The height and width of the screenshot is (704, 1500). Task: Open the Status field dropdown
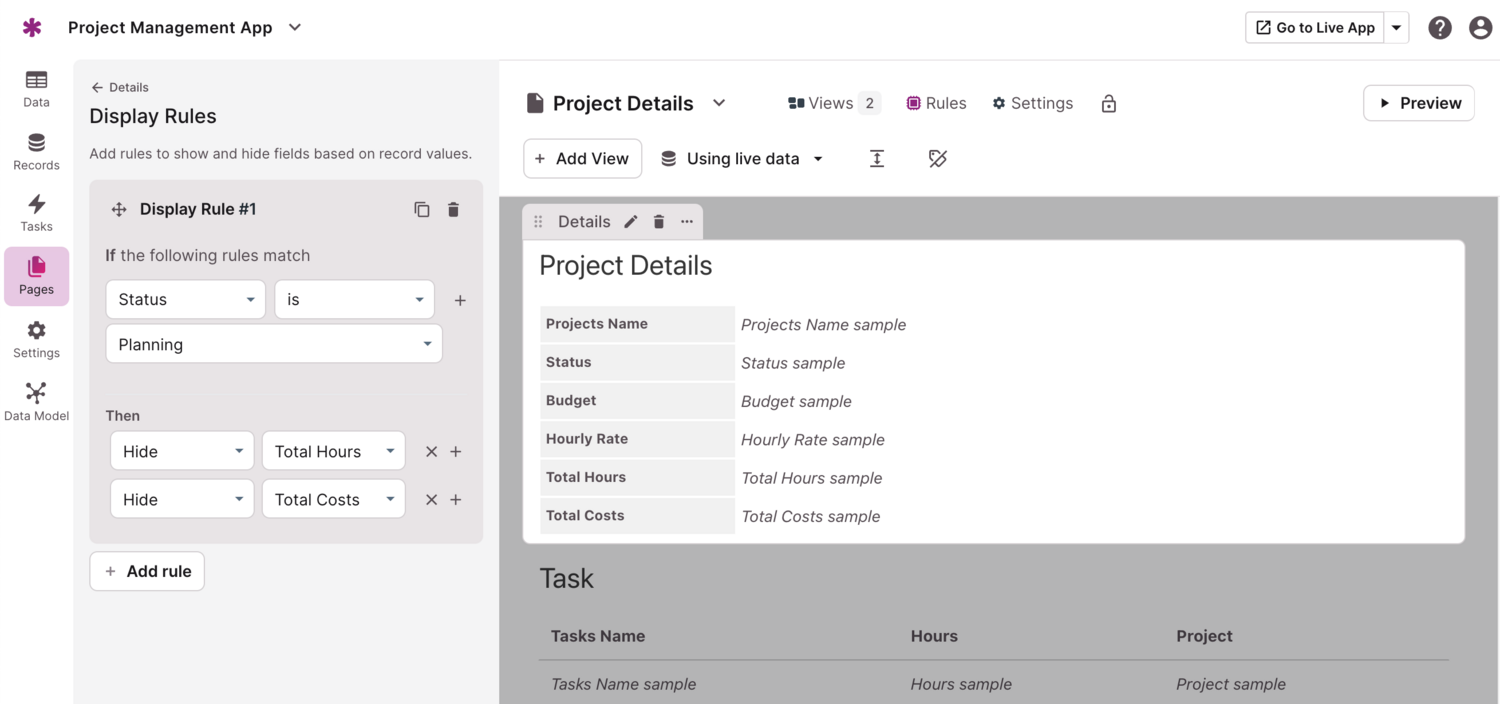(185, 300)
